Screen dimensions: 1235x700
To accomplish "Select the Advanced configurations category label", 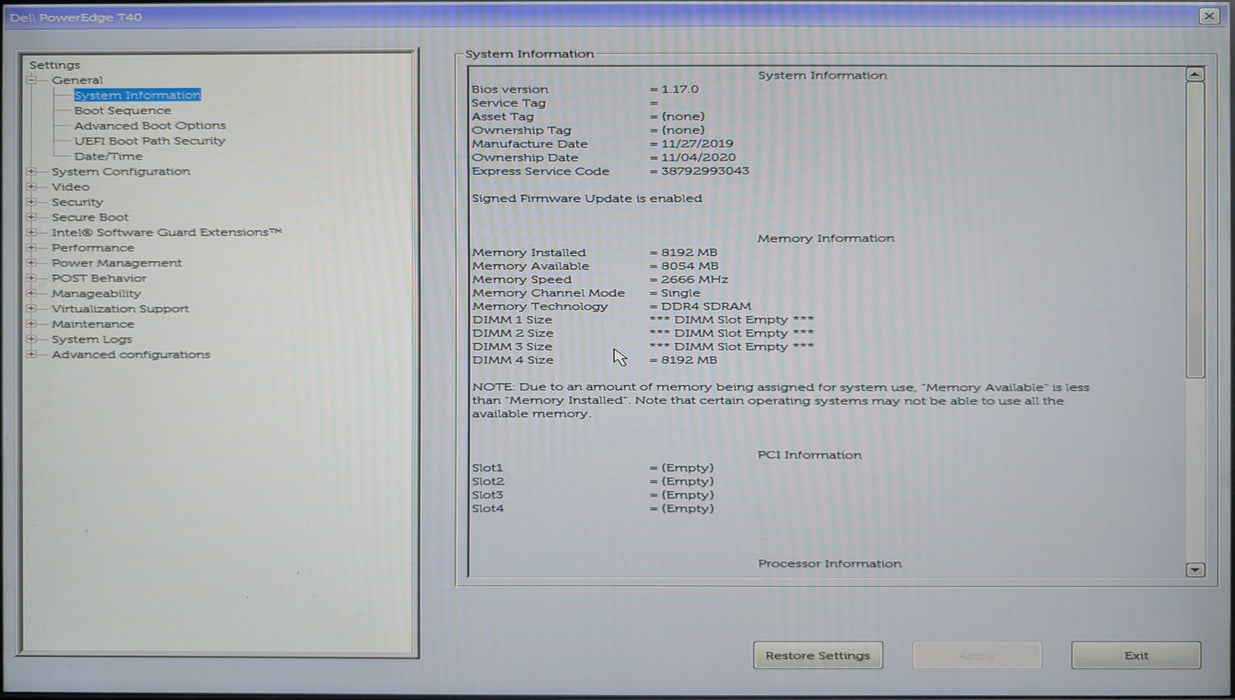I will [131, 355].
